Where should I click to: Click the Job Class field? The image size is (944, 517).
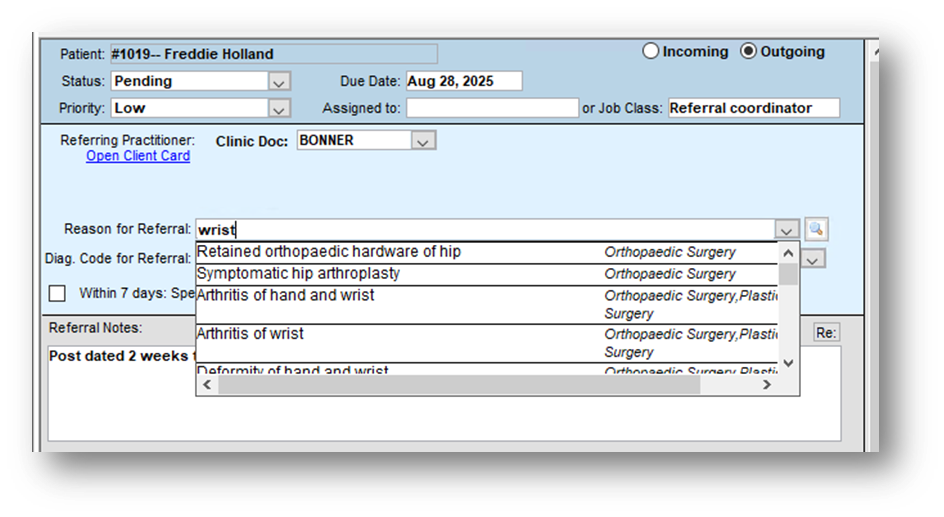[753, 108]
